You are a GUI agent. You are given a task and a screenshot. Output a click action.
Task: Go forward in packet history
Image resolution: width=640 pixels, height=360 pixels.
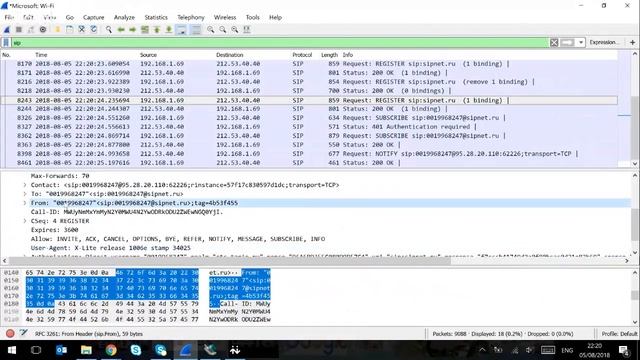(x=133, y=29)
